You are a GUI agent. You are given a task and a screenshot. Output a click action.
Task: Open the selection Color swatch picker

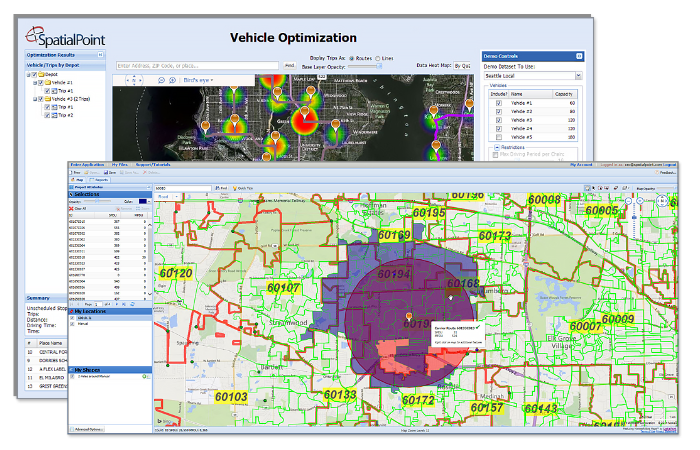(x=143, y=202)
